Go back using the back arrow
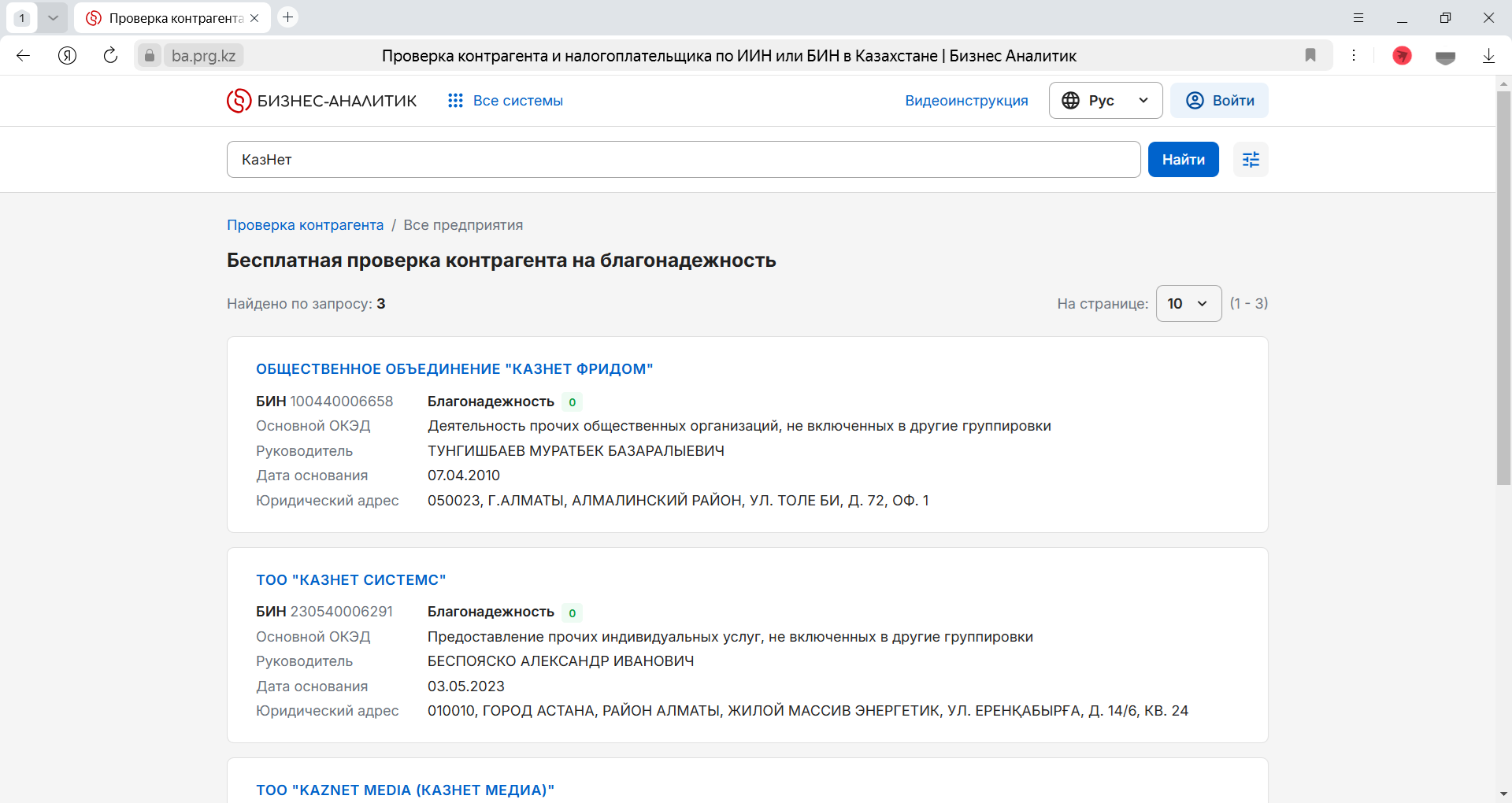1512x803 pixels. click(24, 55)
